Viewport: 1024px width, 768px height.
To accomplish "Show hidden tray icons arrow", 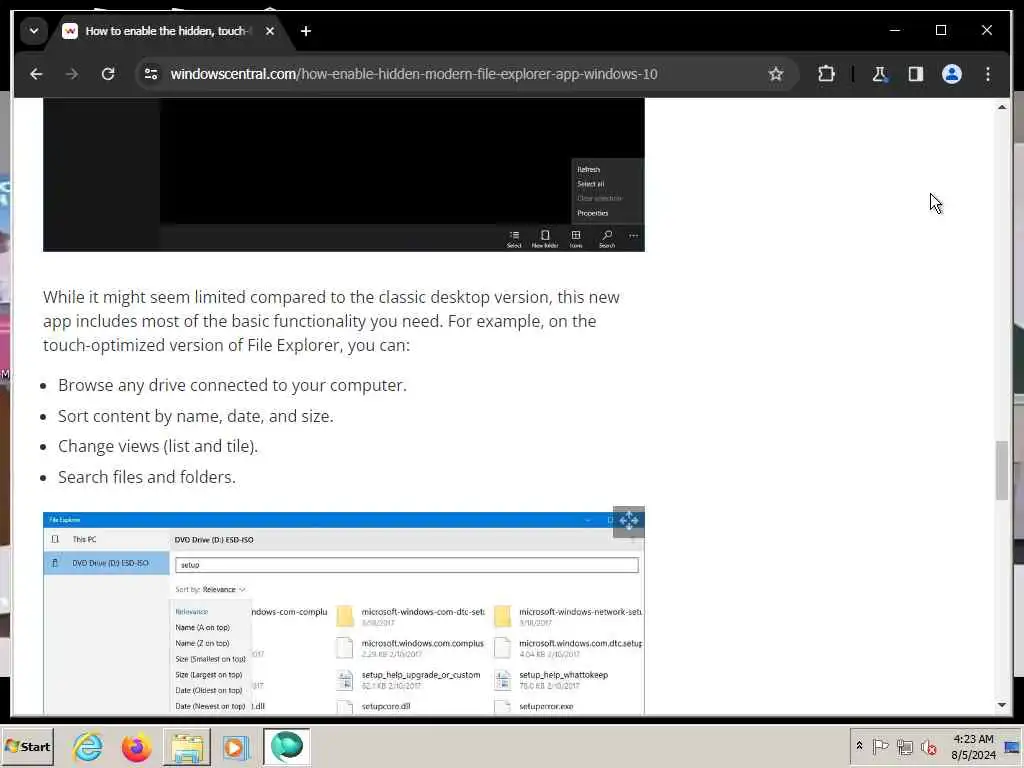I will coord(859,746).
